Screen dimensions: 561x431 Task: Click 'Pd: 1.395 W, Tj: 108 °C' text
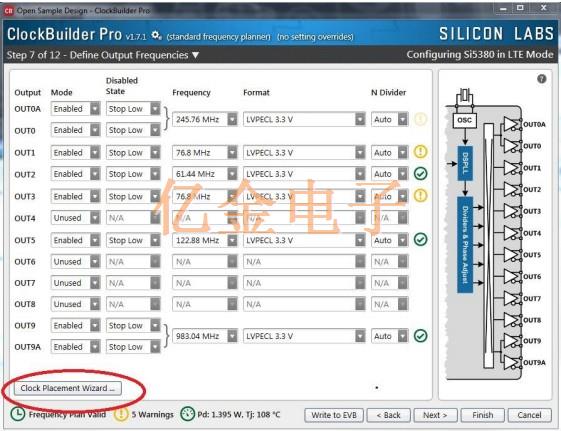coord(239,415)
